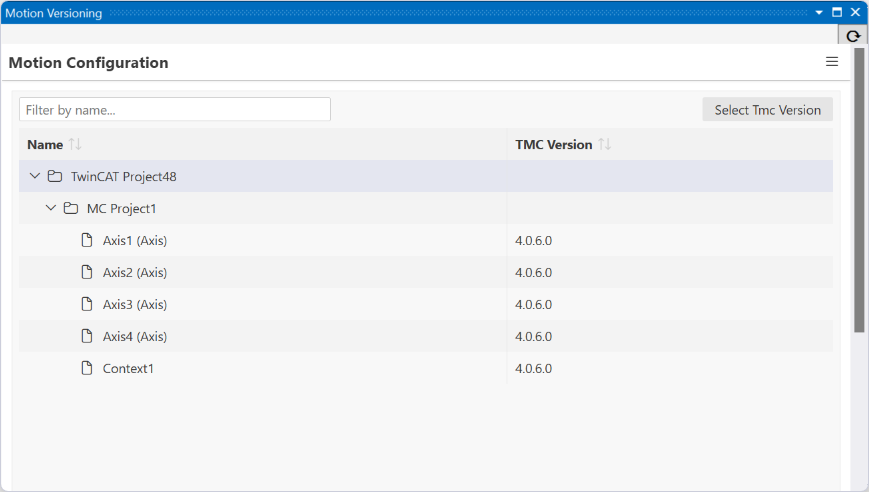Image resolution: width=869 pixels, height=492 pixels.
Task: Select the Axis4 (Axis) entry
Action: pyautogui.click(x=135, y=336)
